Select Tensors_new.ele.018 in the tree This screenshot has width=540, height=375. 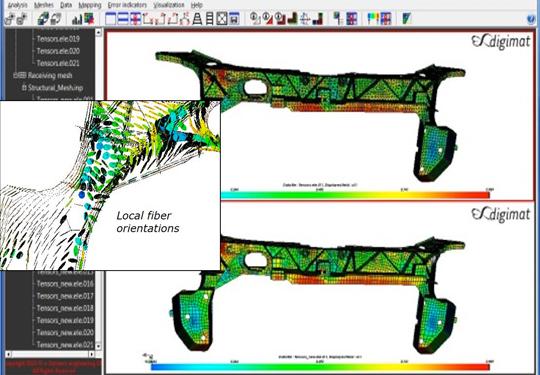point(65,308)
